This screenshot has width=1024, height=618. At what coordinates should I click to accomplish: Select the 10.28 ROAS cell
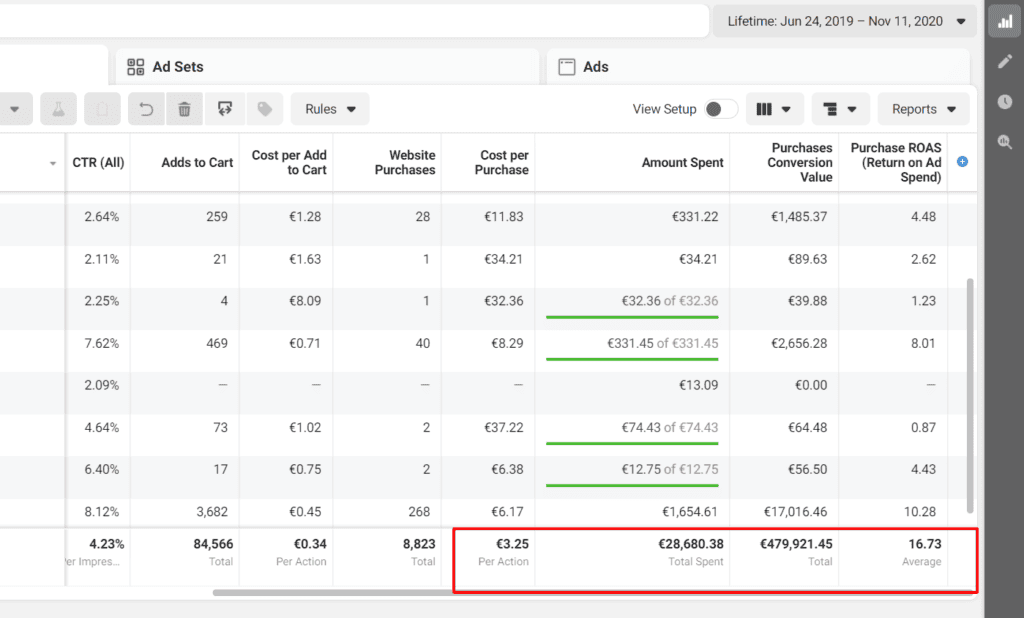click(x=920, y=512)
